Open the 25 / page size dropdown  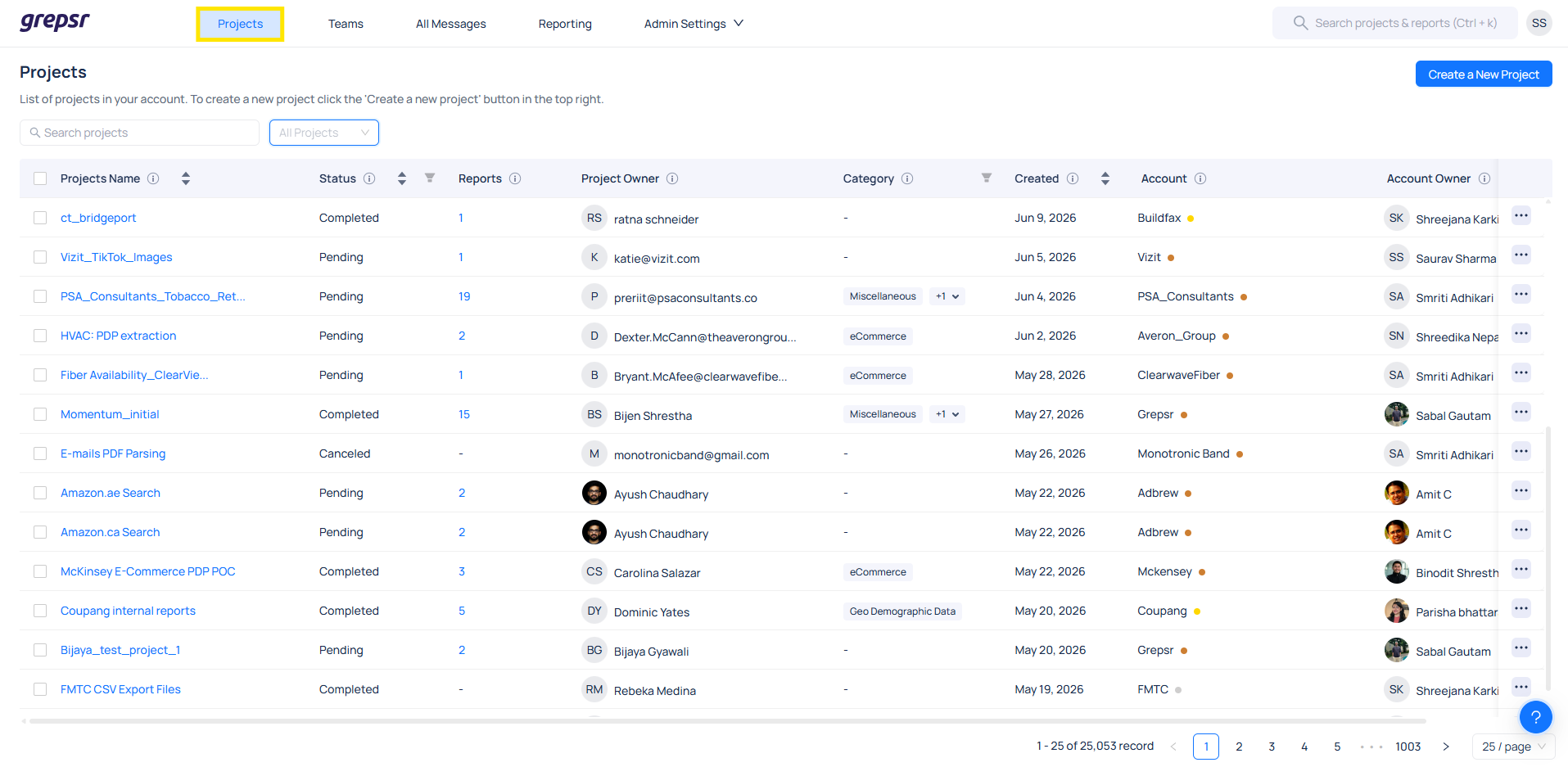coord(1513,747)
